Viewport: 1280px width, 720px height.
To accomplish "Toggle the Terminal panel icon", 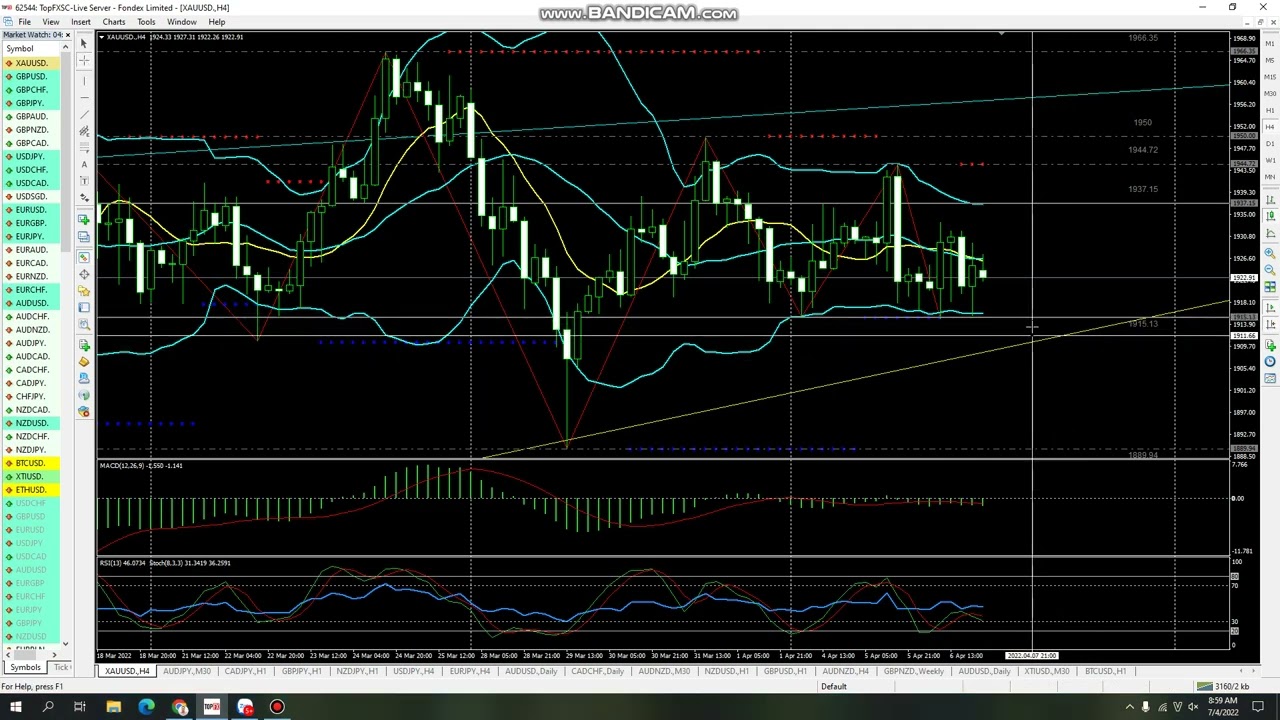I will [x=84, y=307].
